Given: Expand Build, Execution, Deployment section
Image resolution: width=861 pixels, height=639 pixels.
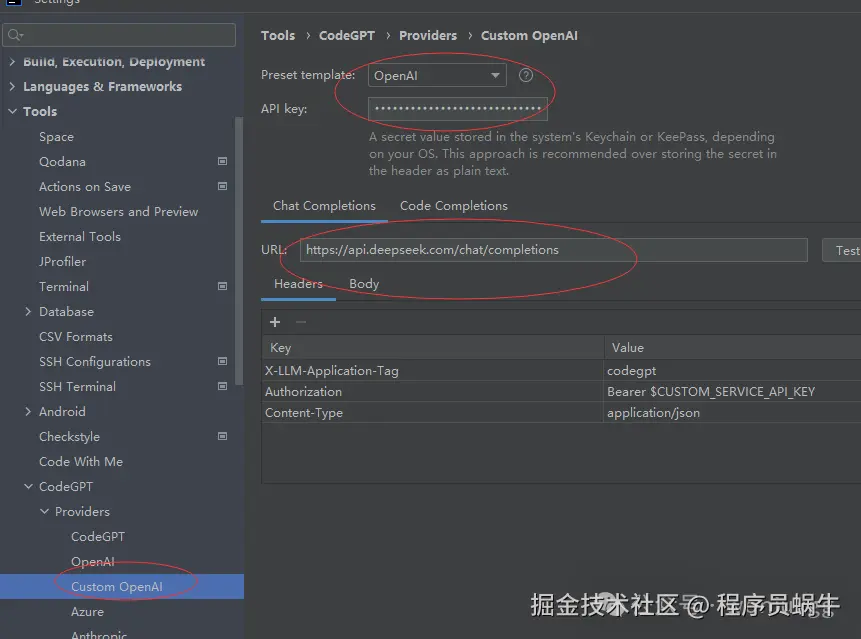Looking at the screenshot, I should 12,61.
